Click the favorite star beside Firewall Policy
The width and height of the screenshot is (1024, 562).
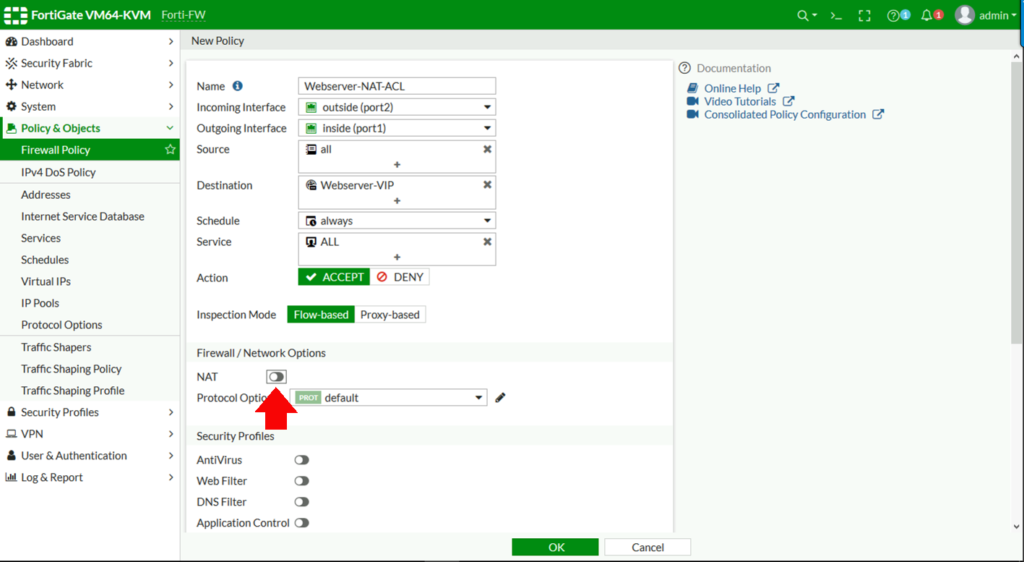170,150
